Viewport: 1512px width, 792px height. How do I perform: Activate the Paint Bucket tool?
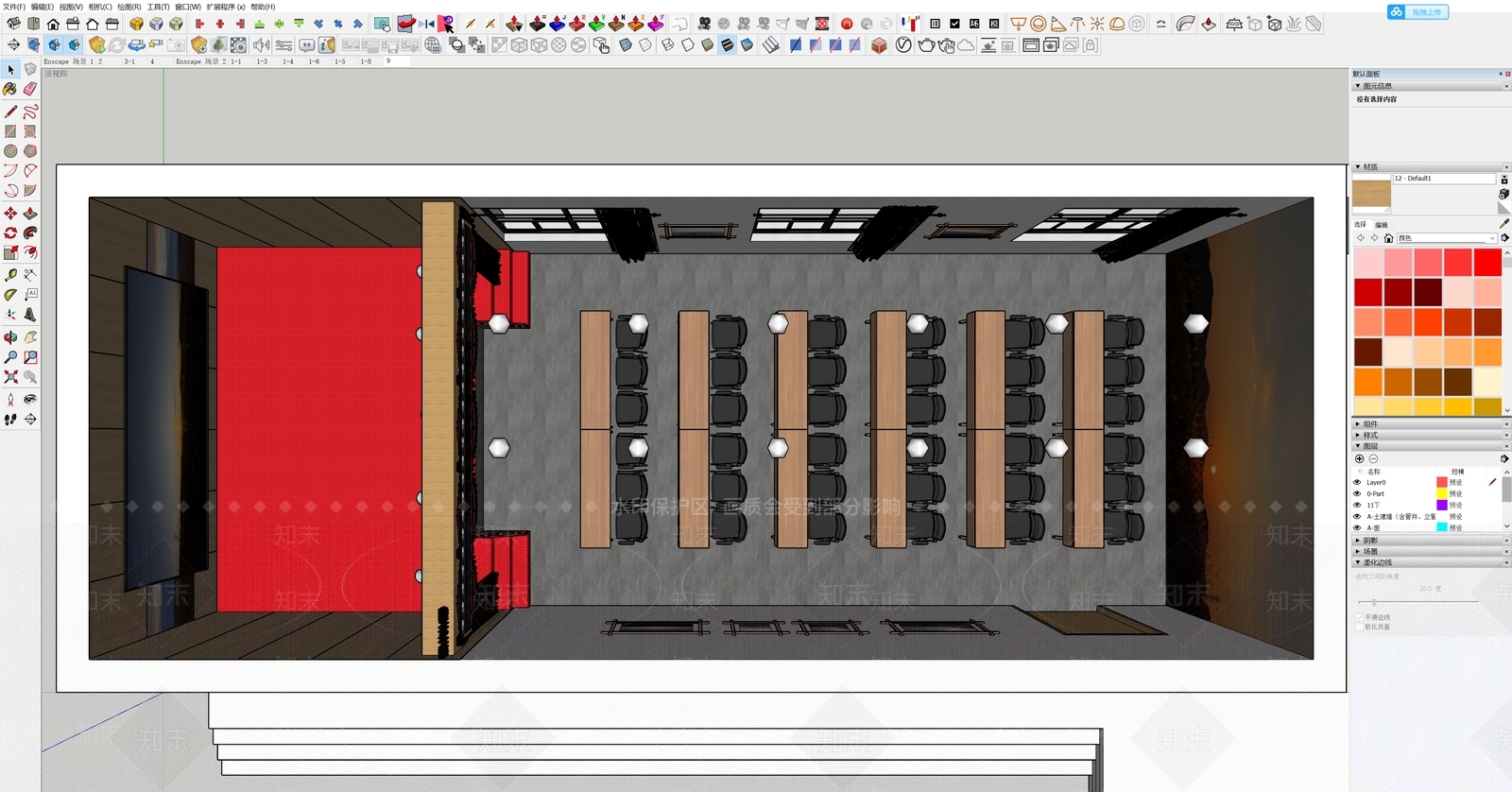pos(10,89)
